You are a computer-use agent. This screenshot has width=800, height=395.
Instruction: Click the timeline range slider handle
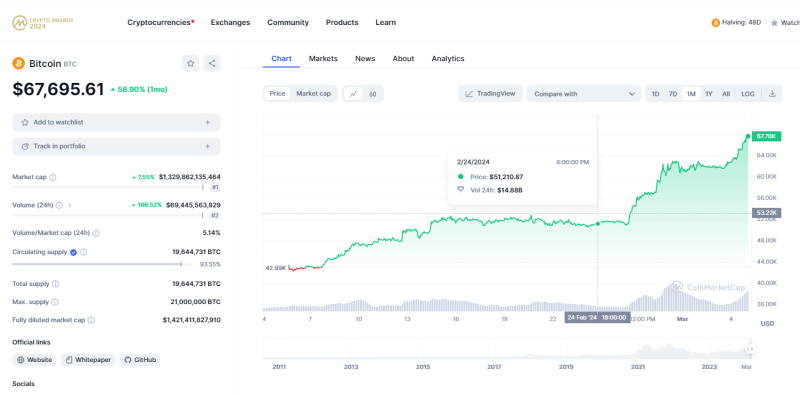(x=750, y=349)
